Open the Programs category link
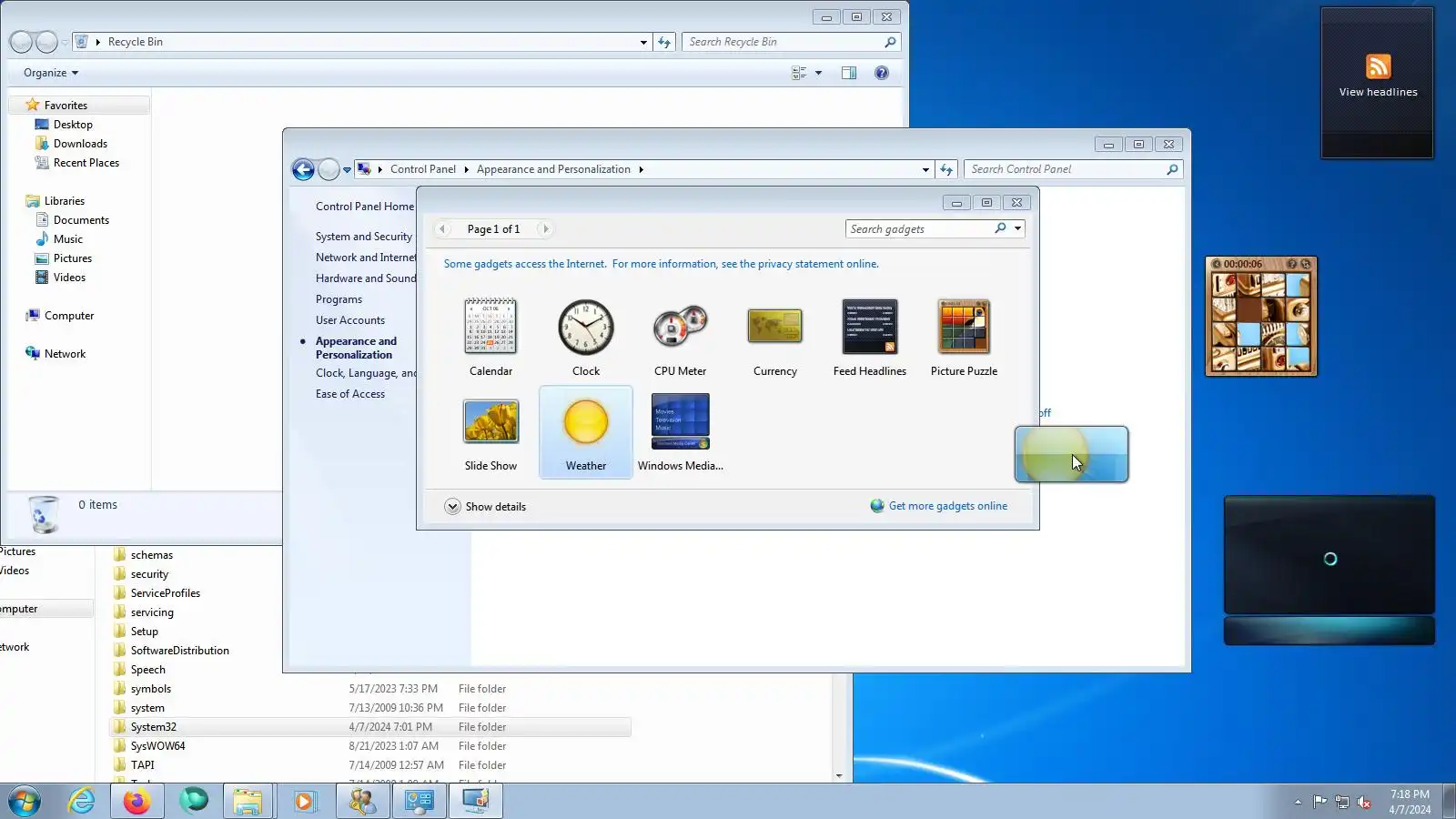This screenshot has width=1456, height=819. [x=339, y=299]
